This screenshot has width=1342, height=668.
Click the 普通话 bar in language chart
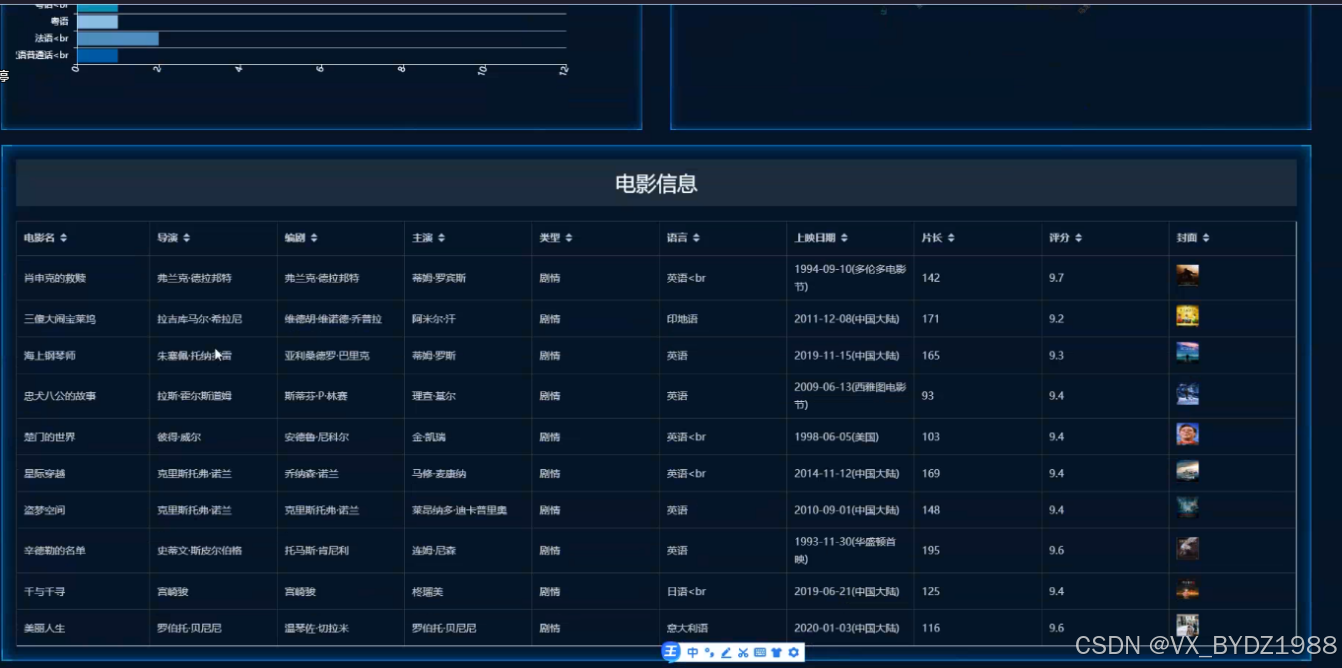tap(98, 55)
